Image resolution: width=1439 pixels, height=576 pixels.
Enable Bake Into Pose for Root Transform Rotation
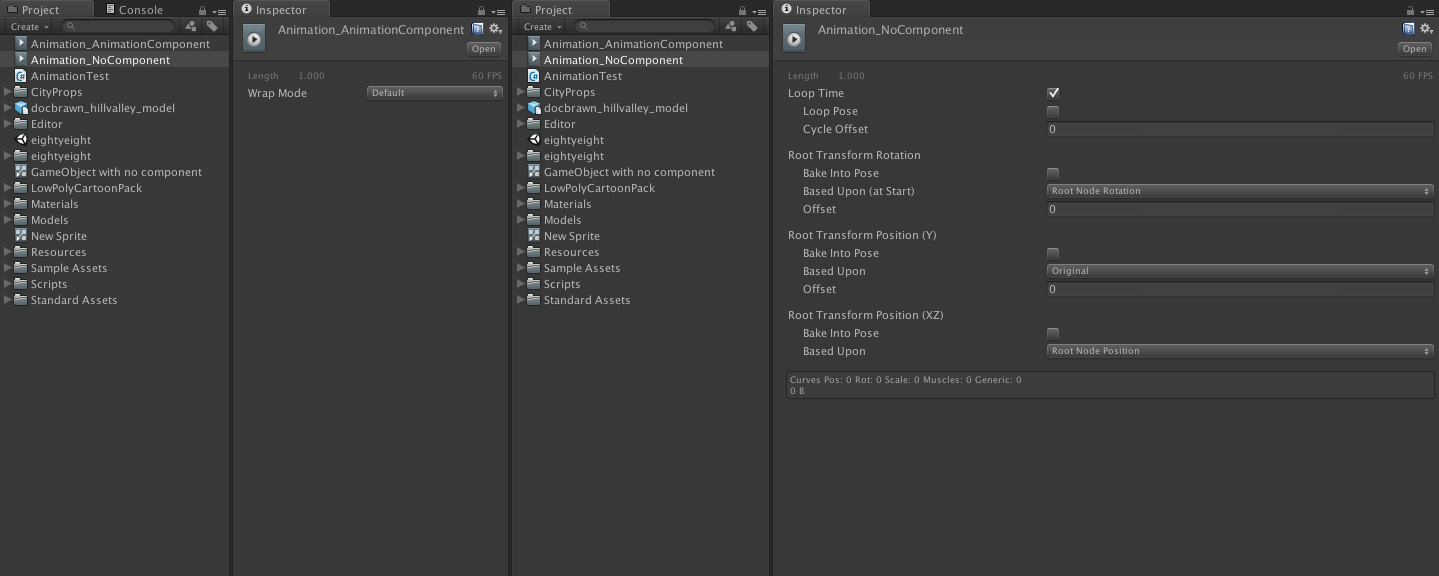1053,172
